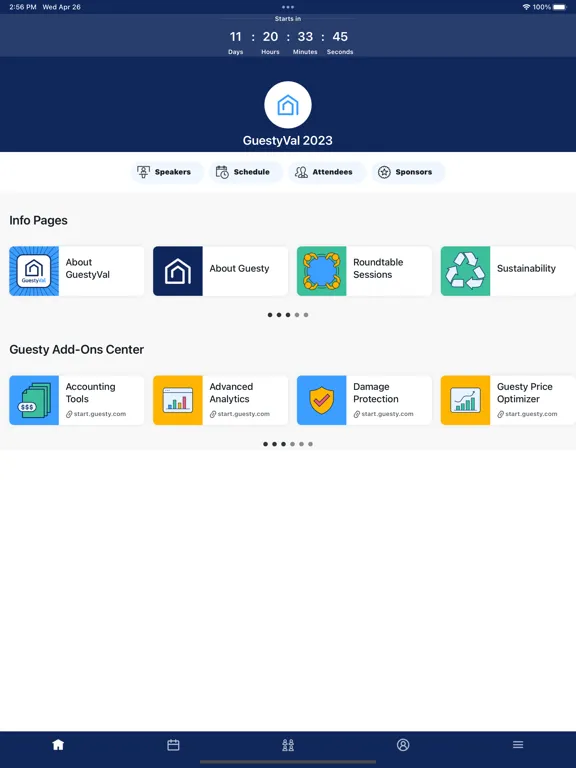Click the About GuestyVal card title
The height and width of the screenshot is (768, 576).
pyautogui.click(x=88, y=268)
